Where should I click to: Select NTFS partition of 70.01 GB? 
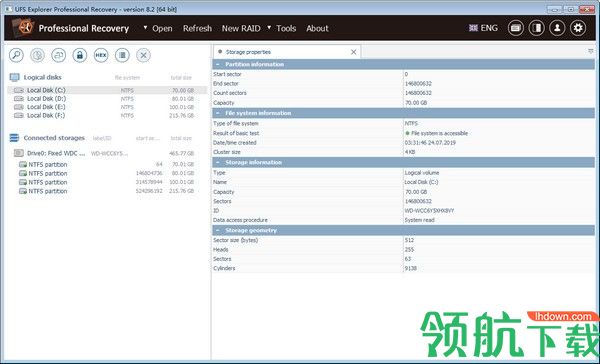[107, 164]
